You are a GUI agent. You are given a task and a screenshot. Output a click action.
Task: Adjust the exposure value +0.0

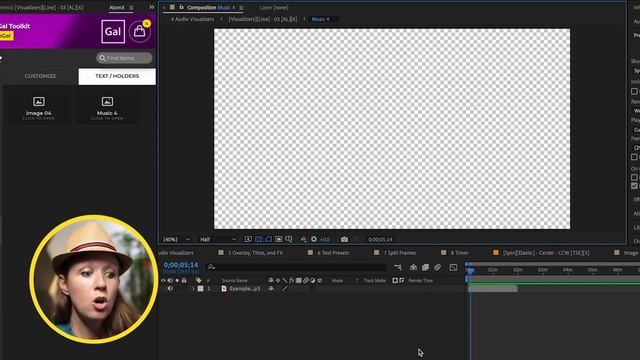click(x=325, y=240)
